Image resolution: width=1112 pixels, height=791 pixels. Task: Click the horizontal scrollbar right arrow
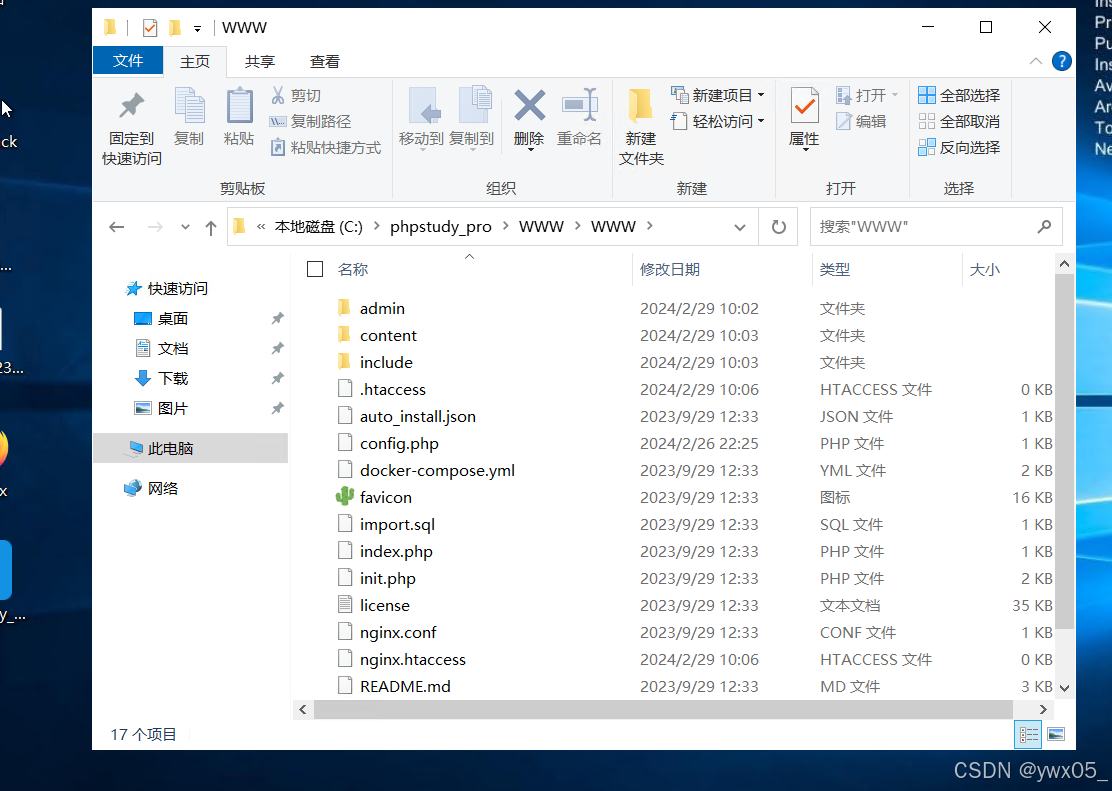[1042, 709]
